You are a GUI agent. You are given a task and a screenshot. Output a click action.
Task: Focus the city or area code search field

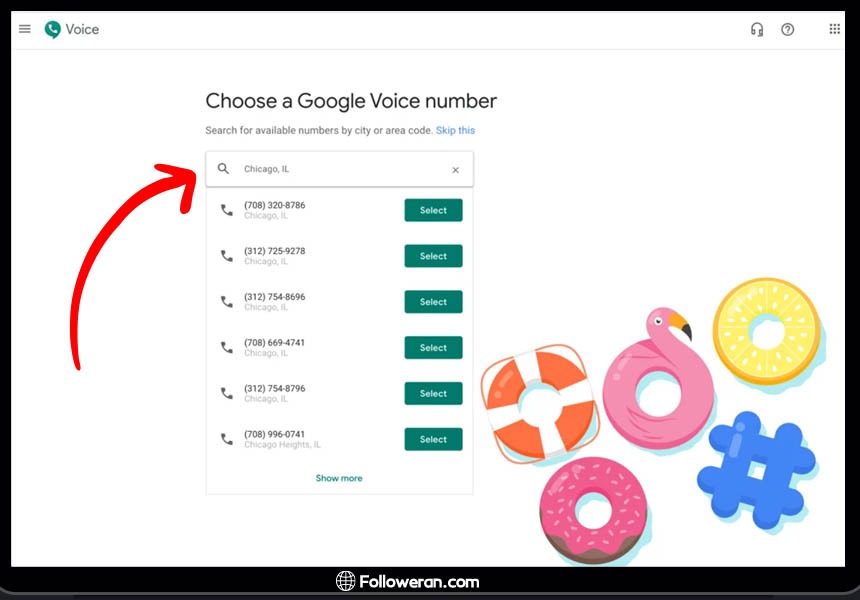[340, 169]
